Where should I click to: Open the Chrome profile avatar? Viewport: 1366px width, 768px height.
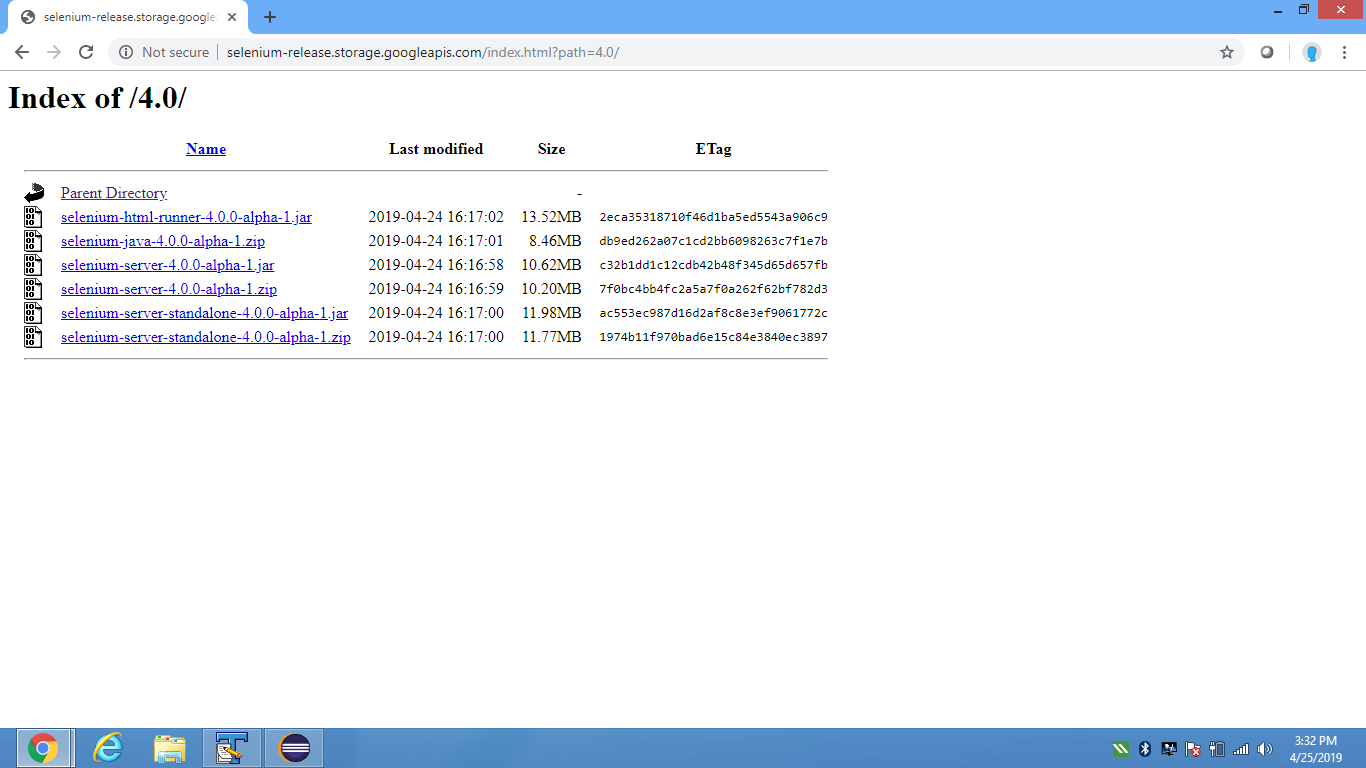[1312, 52]
